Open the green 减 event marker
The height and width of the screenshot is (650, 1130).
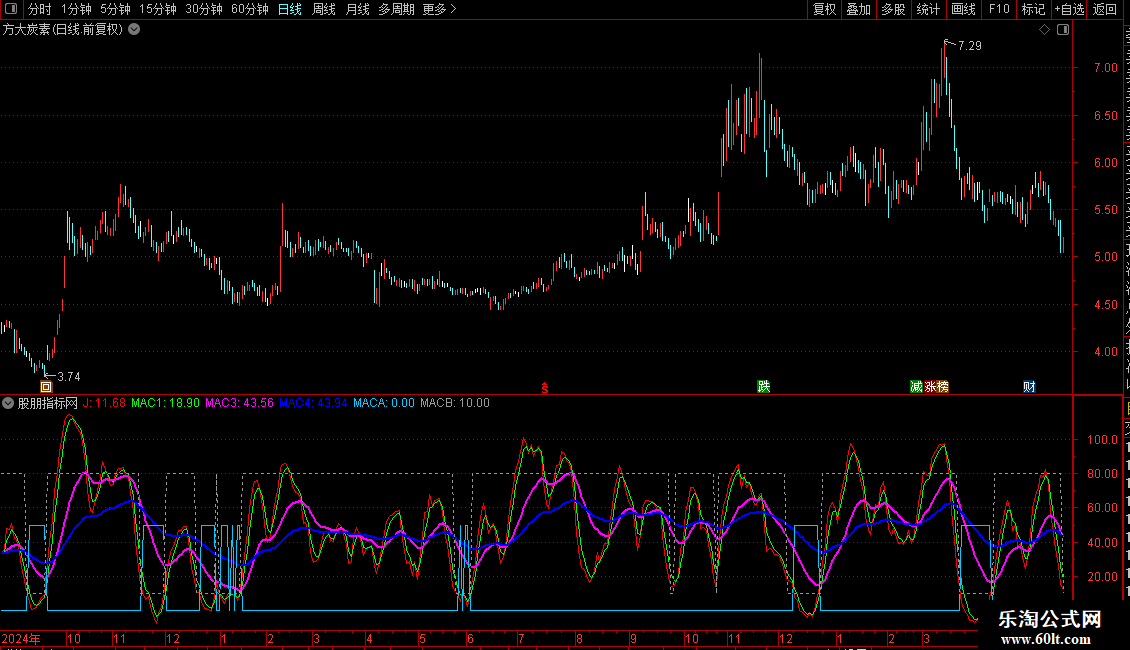pyautogui.click(x=917, y=387)
